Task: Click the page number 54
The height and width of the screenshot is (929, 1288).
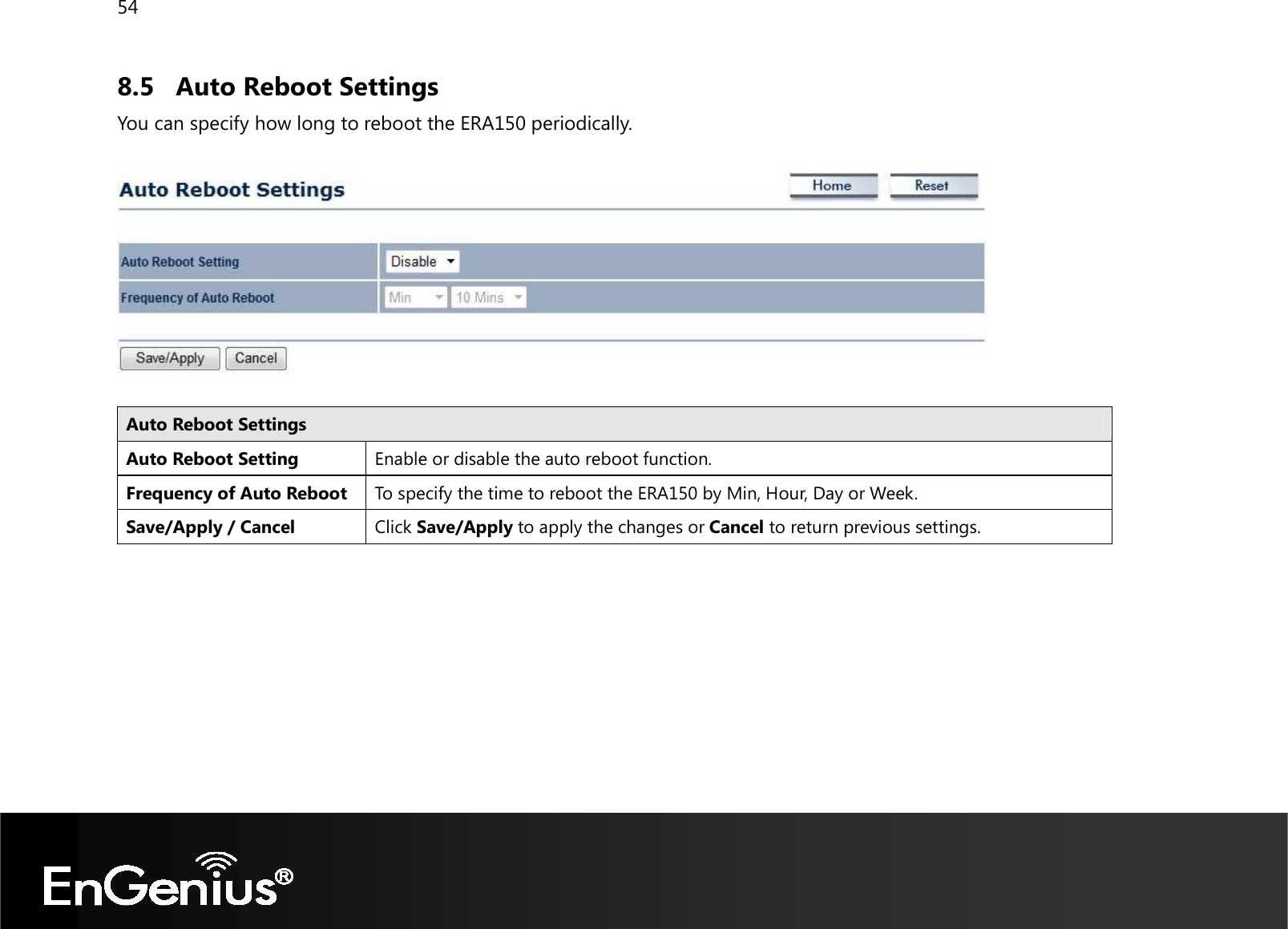Action: pyautogui.click(x=127, y=8)
